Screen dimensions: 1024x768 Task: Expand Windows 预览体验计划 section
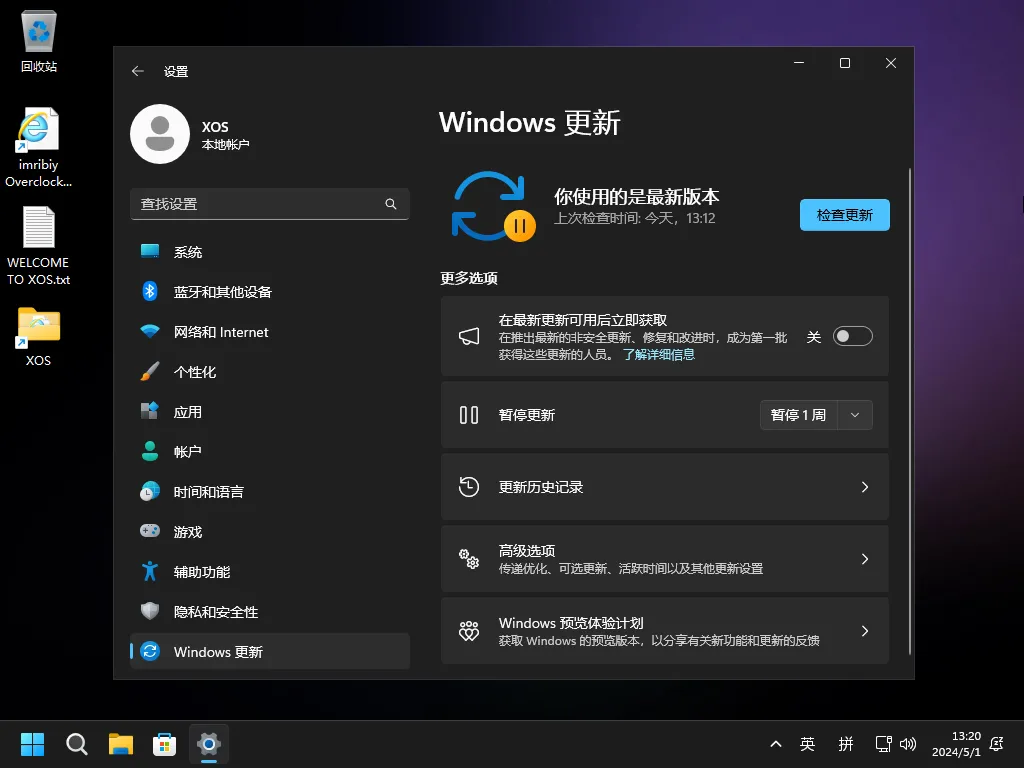[x=864, y=631]
